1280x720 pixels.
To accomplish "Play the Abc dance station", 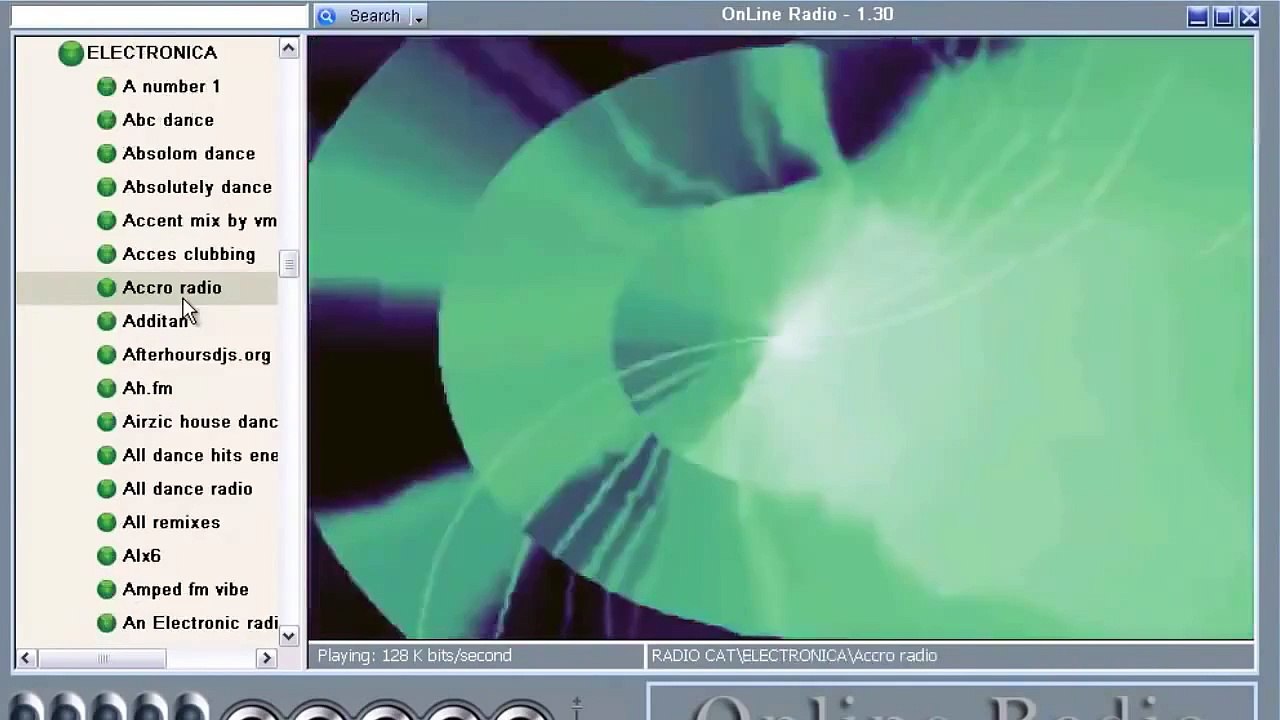I will [x=168, y=120].
